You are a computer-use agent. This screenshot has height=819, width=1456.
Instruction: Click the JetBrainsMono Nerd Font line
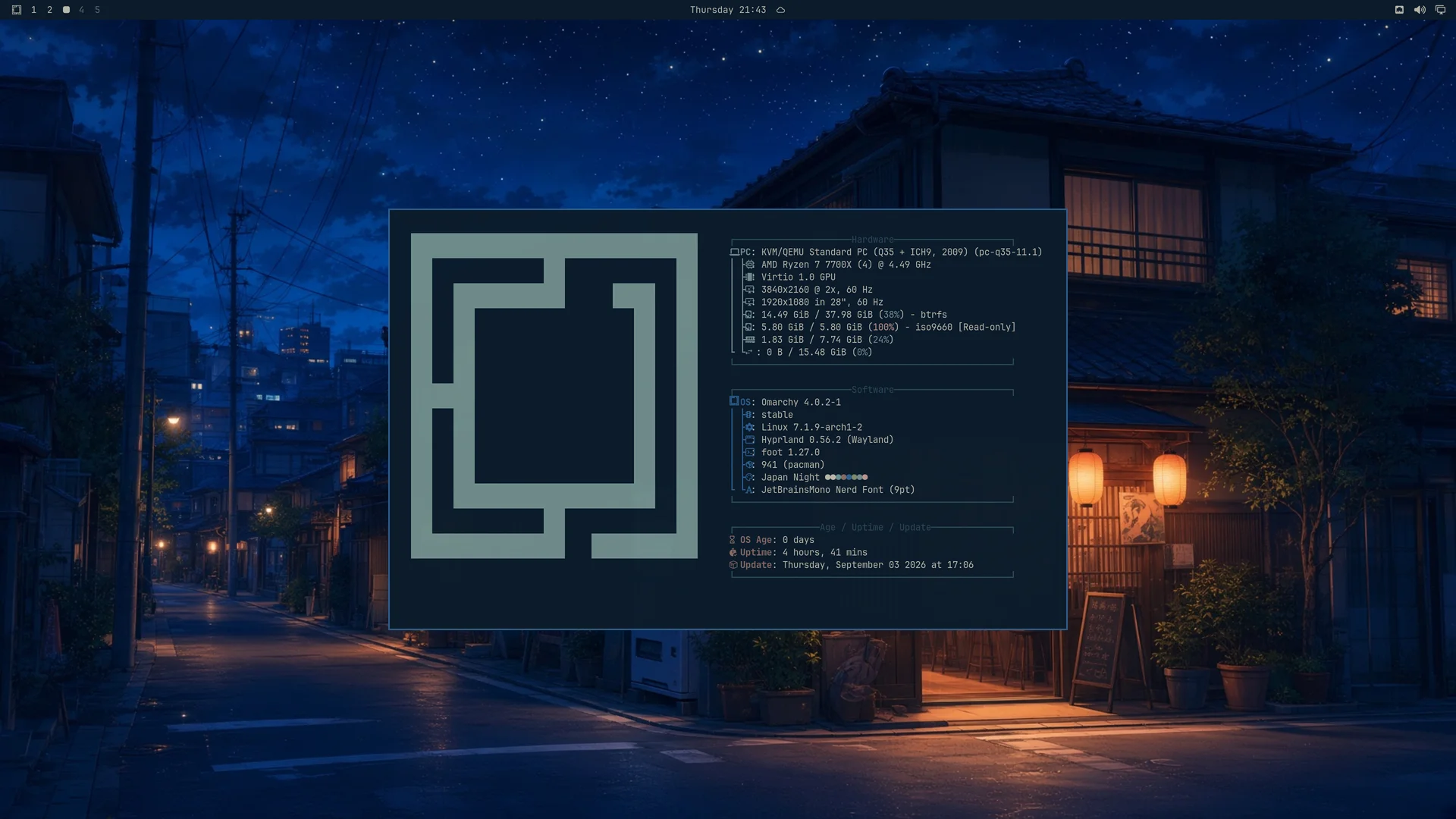coord(838,490)
